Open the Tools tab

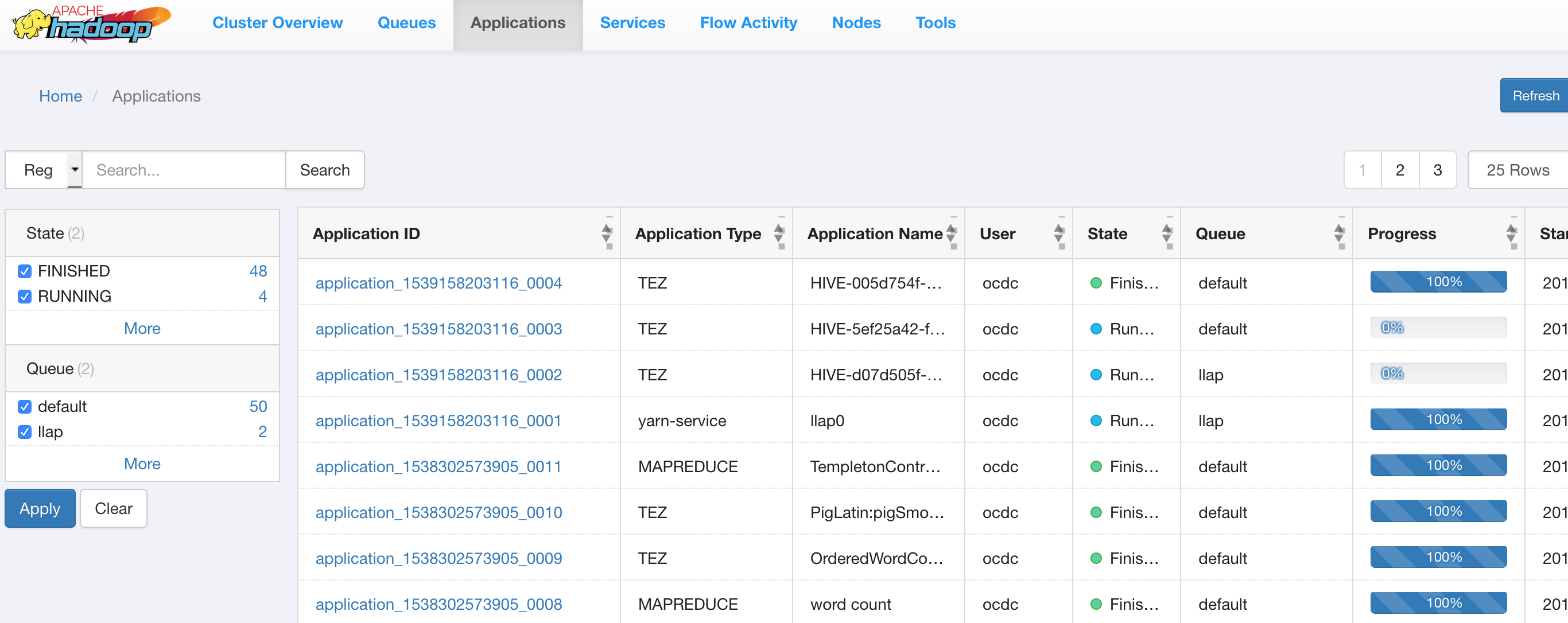pos(936,23)
